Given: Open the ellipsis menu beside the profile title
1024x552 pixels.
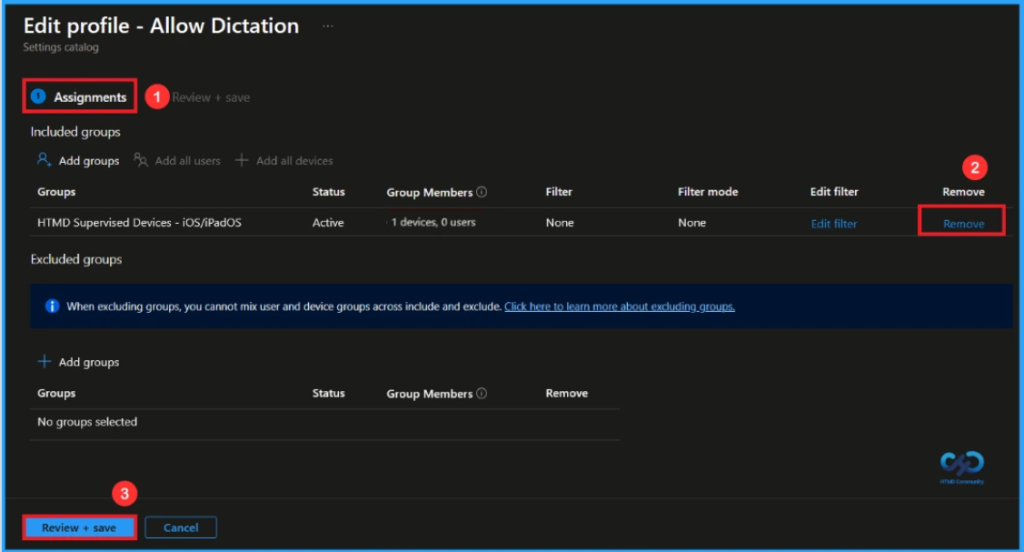Looking at the screenshot, I should pos(328,26).
